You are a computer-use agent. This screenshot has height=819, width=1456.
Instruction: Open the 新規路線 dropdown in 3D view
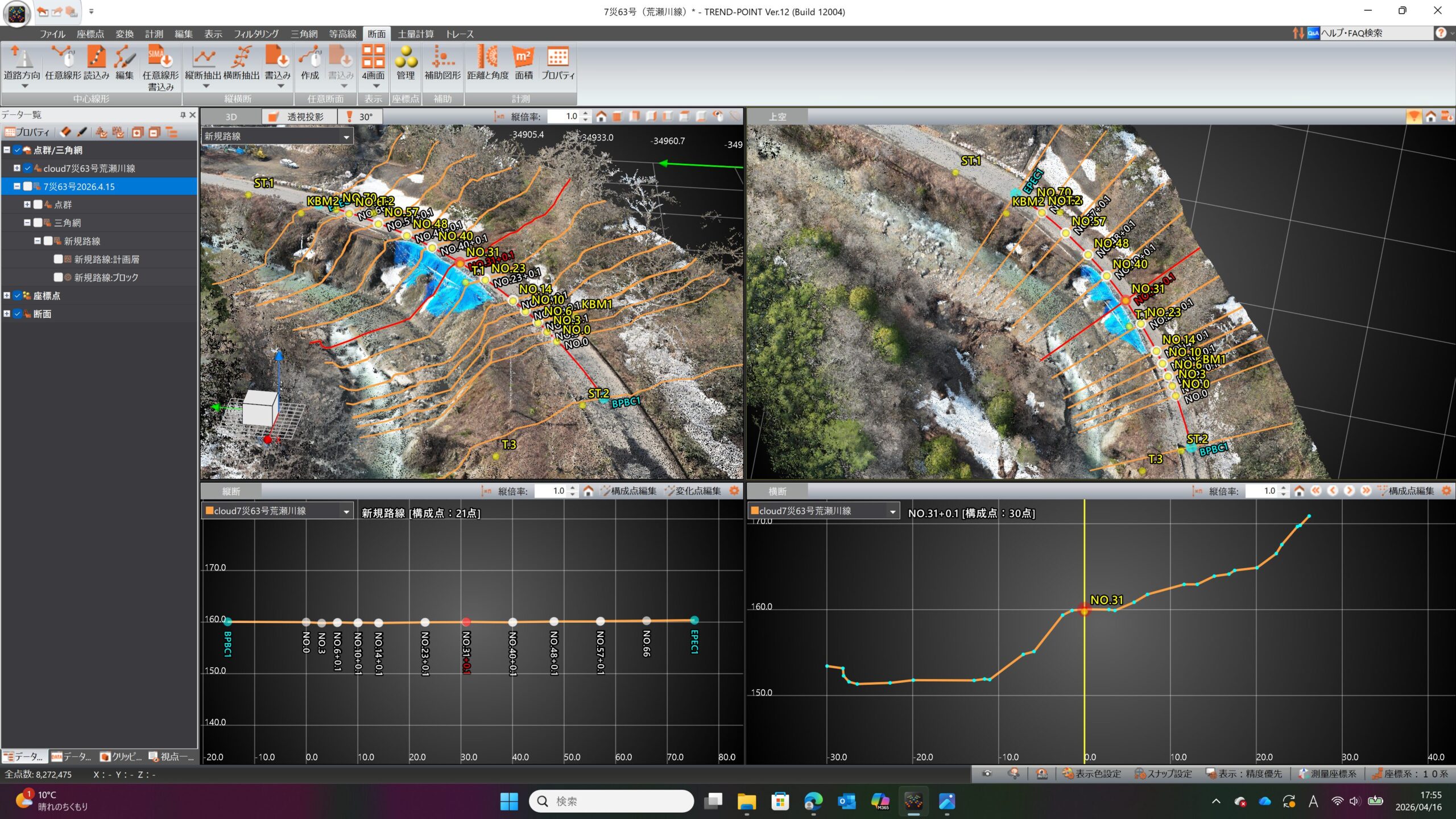tap(346, 136)
